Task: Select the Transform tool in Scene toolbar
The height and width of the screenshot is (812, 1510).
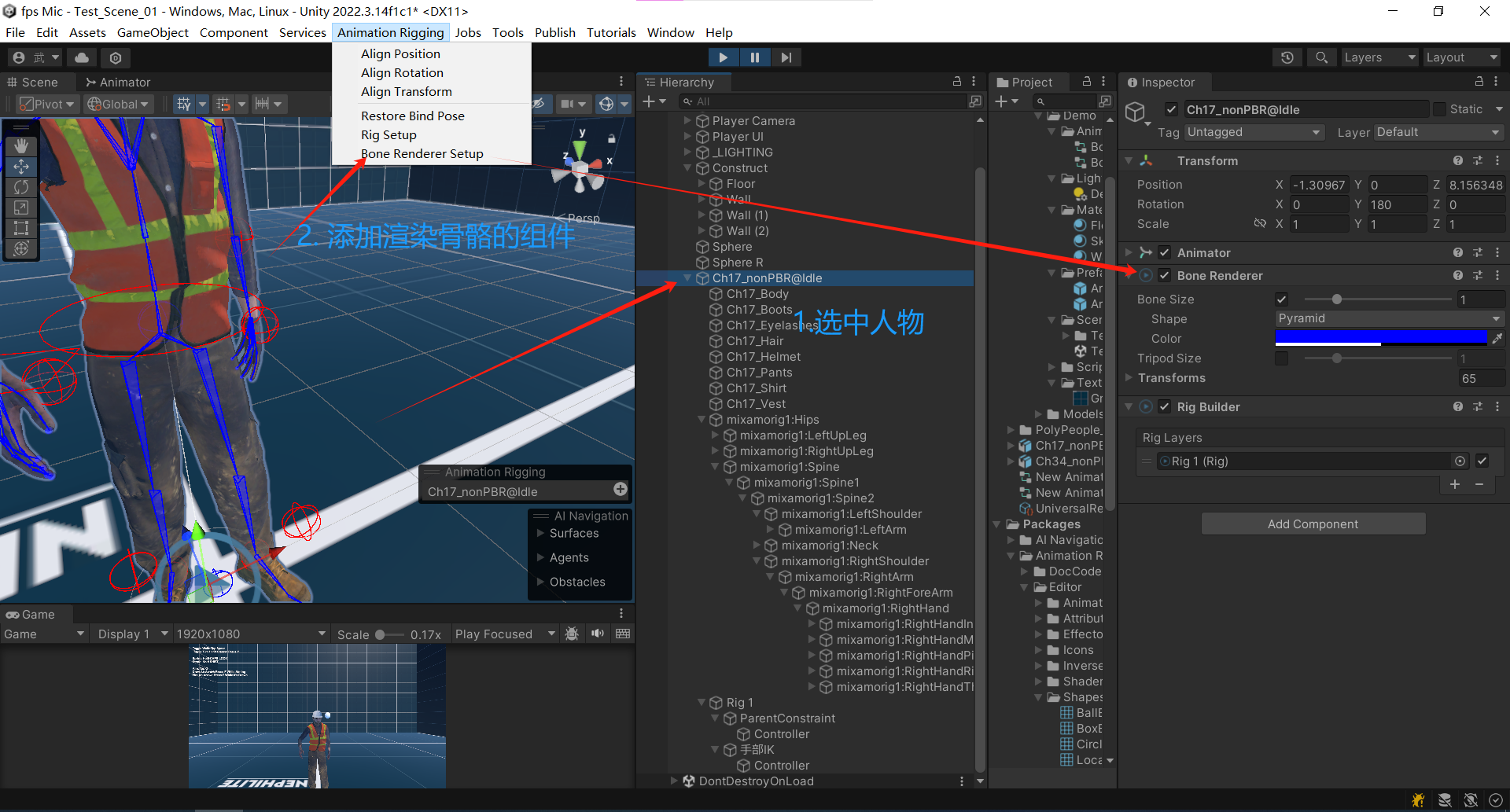Action: click(21, 248)
